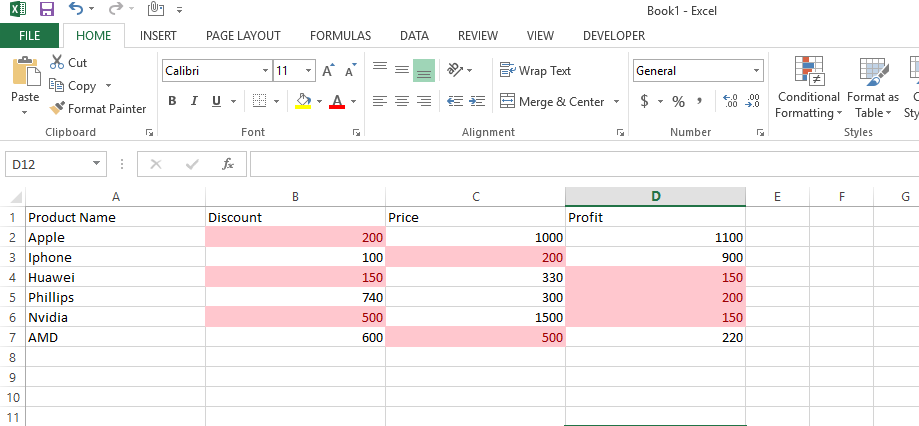Click the Percent Style icon
This screenshot has height=426, width=919.
[x=678, y=101]
